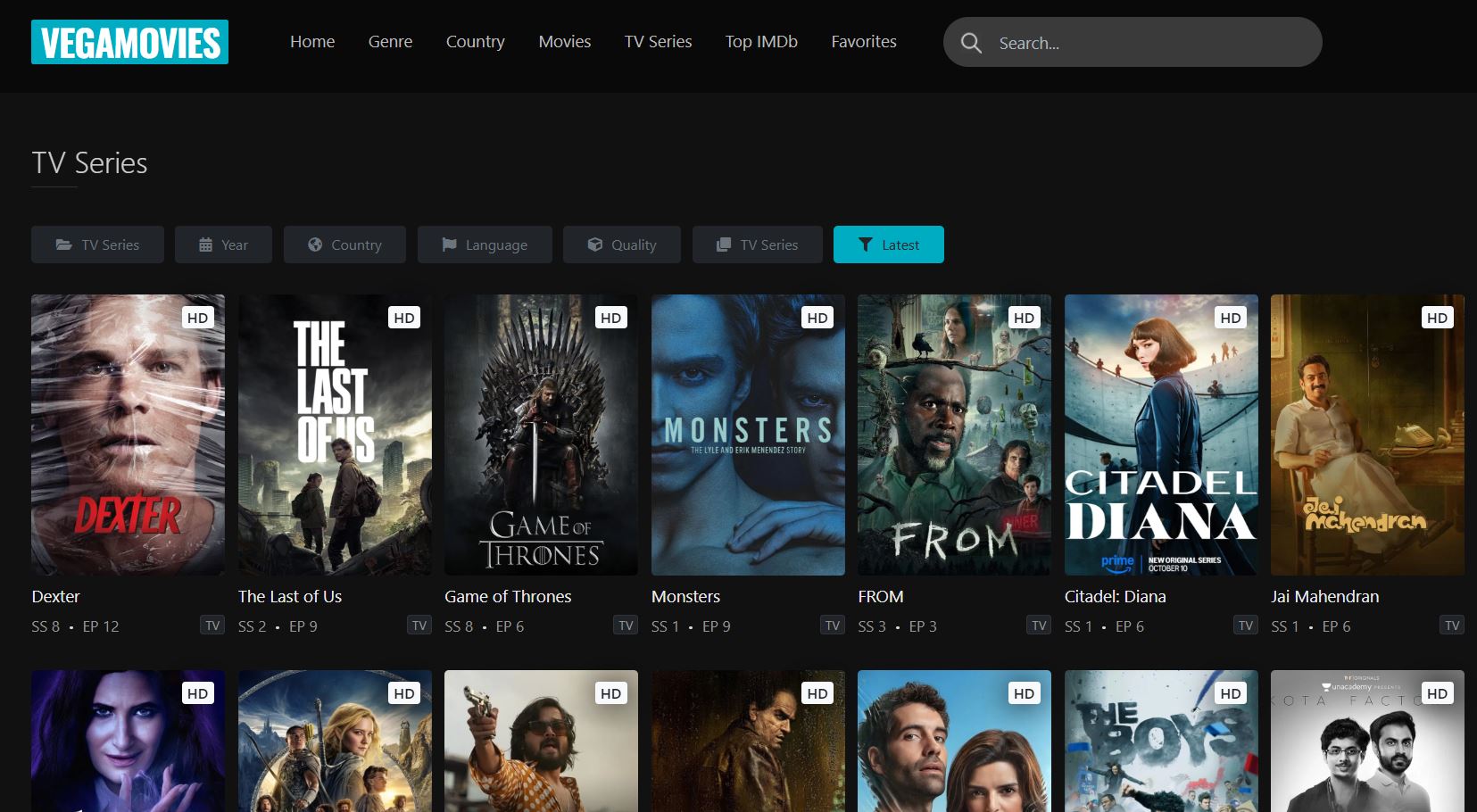The width and height of the screenshot is (1477, 812).
Task: Click the HD badge on Game of Thrones
Action: [x=611, y=318]
